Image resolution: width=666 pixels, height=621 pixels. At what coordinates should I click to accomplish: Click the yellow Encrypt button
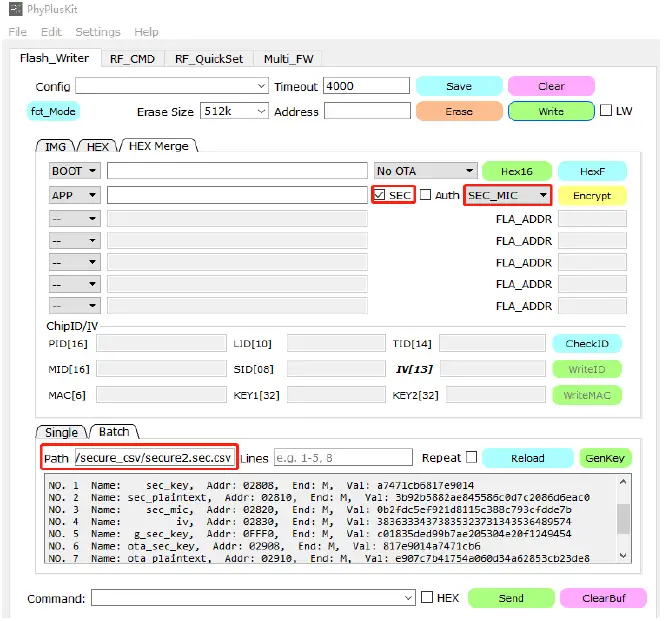(592, 195)
